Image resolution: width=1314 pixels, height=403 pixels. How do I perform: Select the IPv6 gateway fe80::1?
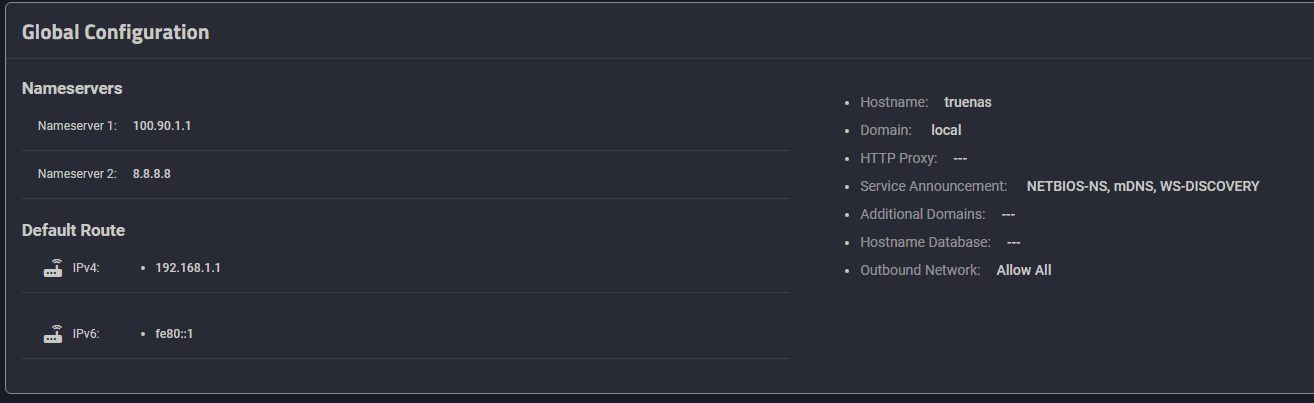tap(174, 334)
